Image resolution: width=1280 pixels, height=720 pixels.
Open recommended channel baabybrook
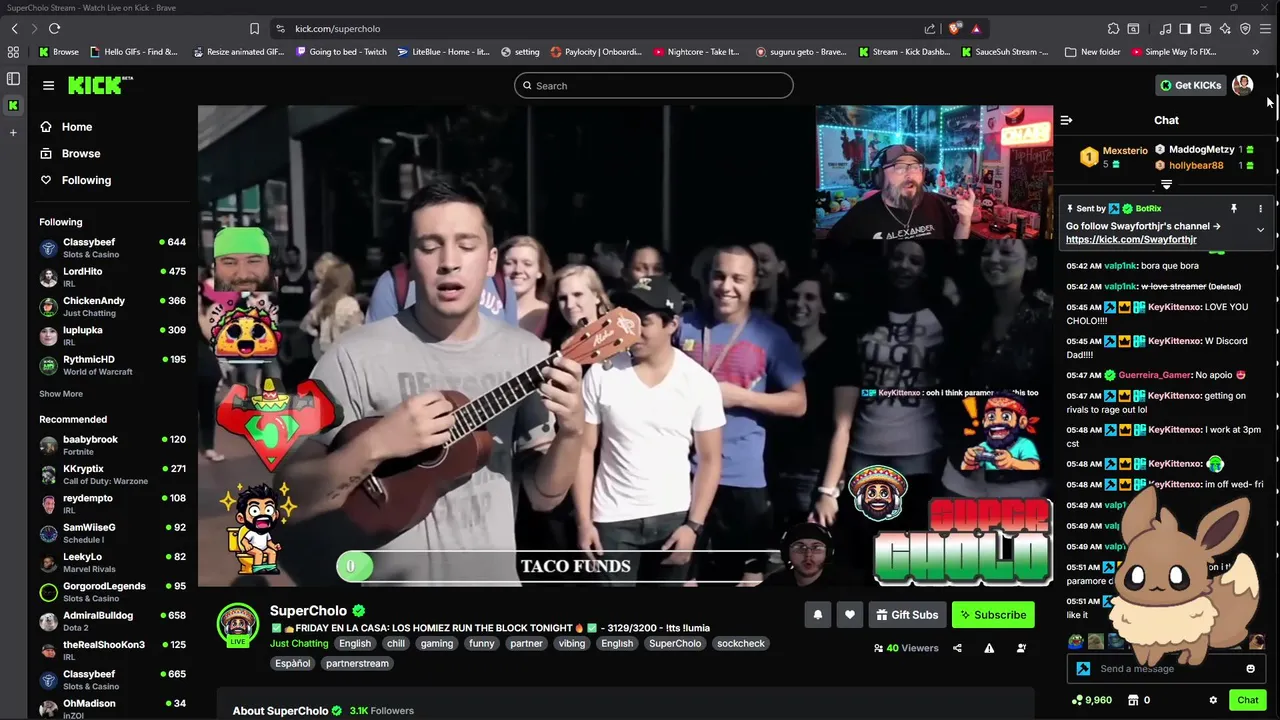pyautogui.click(x=112, y=445)
